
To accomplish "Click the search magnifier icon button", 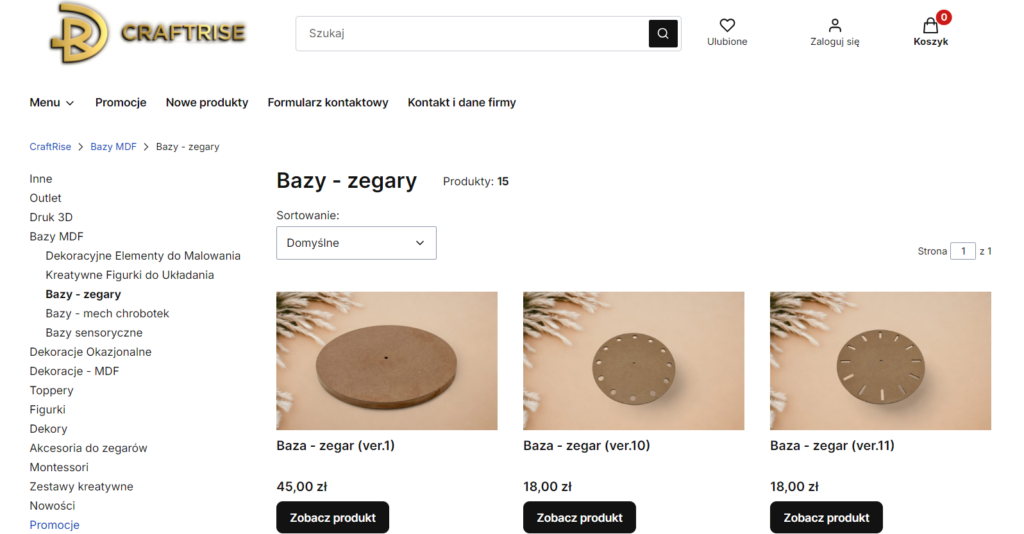I will click(x=662, y=34).
